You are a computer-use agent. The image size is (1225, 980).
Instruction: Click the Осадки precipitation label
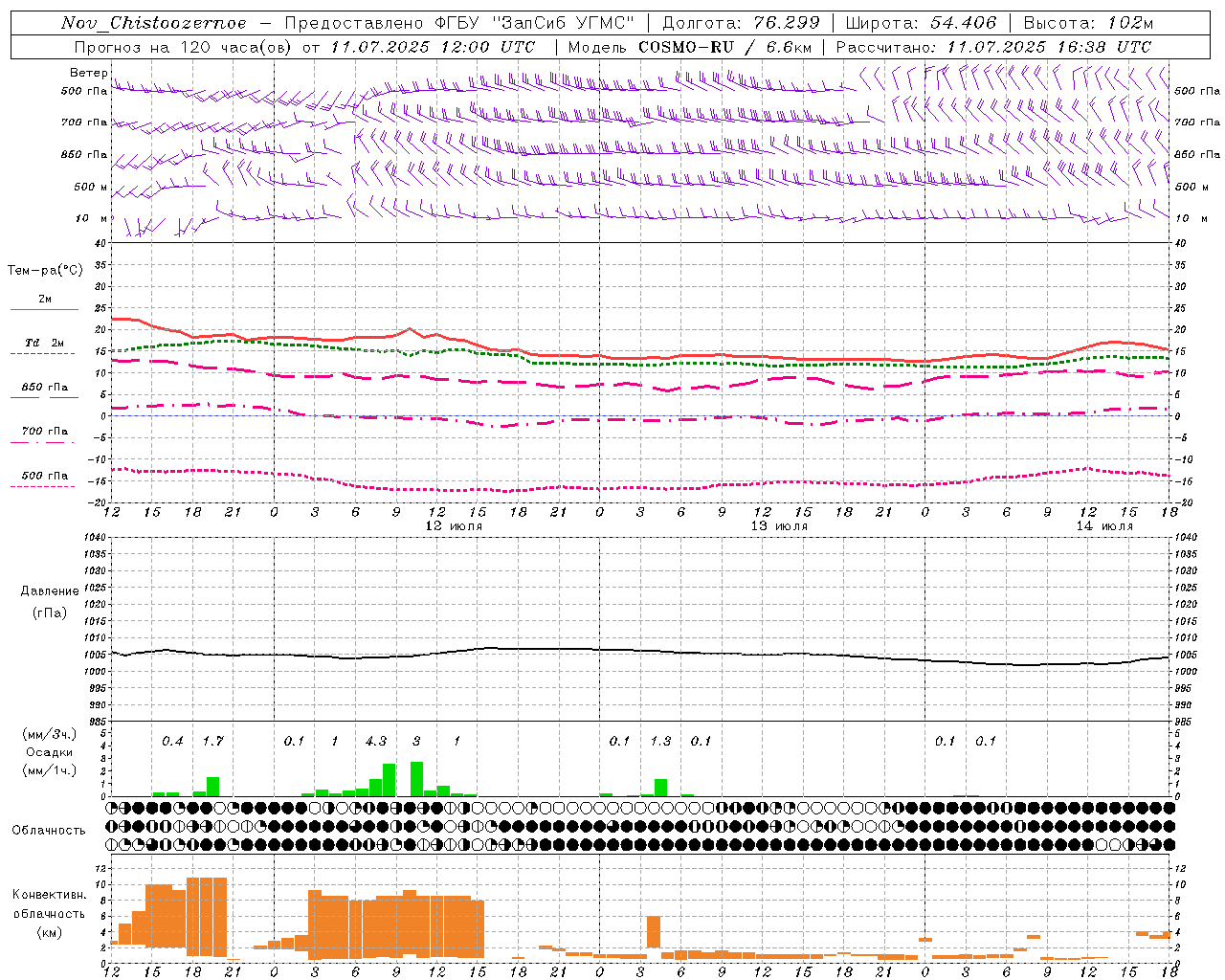pyautogui.click(x=49, y=752)
